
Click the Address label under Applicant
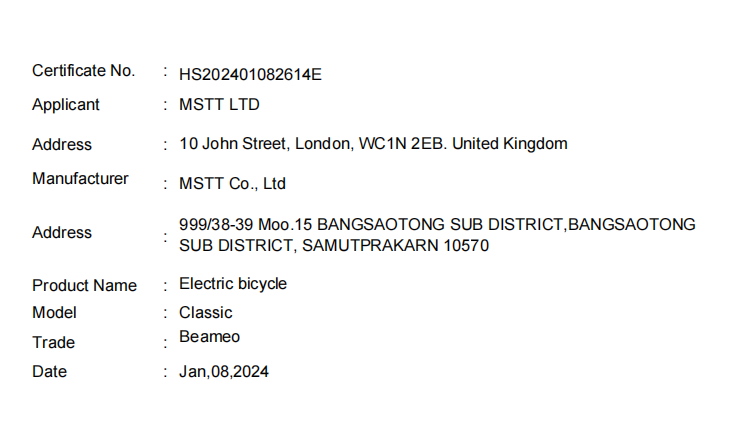(x=62, y=145)
